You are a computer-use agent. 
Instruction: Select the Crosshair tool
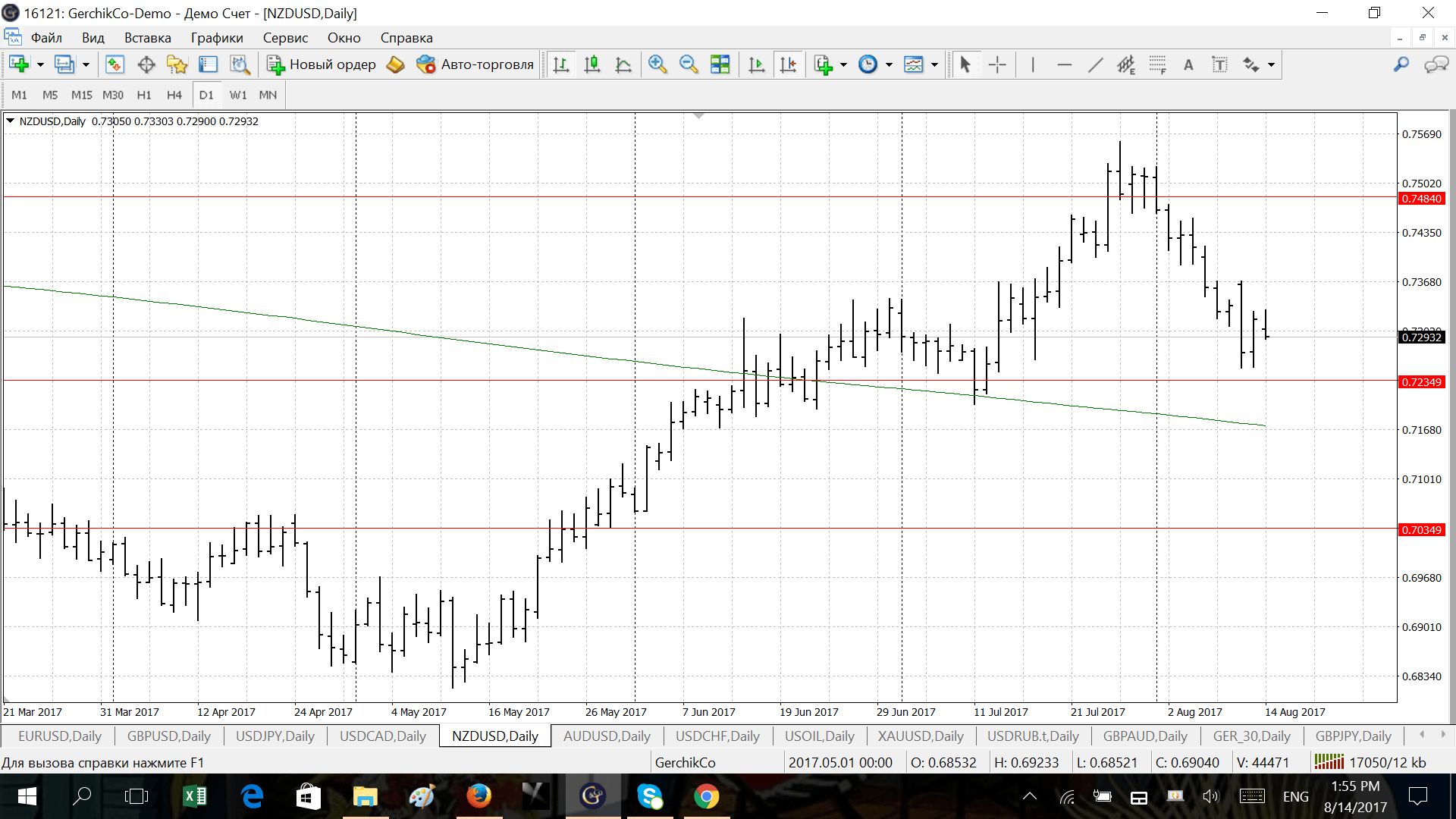[997, 64]
